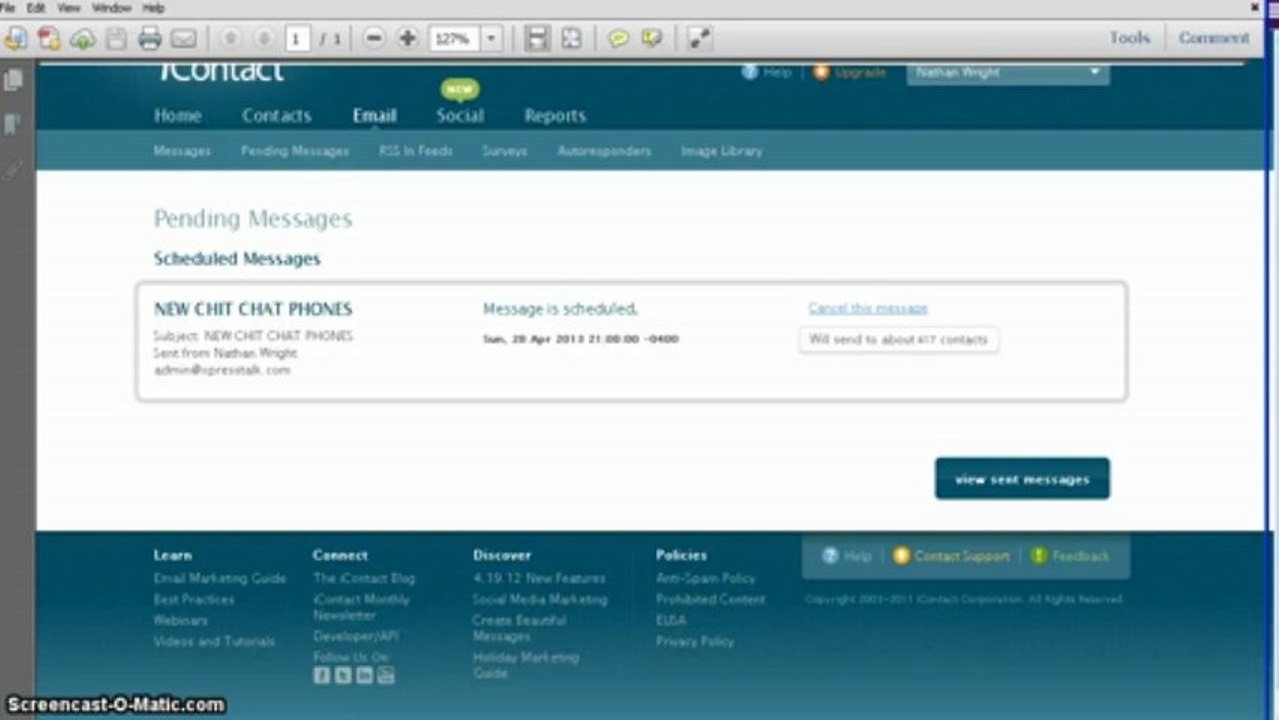Screen dimensions: 1279x720
Task: Click the Anti-Spam Policy footer link
Action: pyautogui.click(x=706, y=578)
